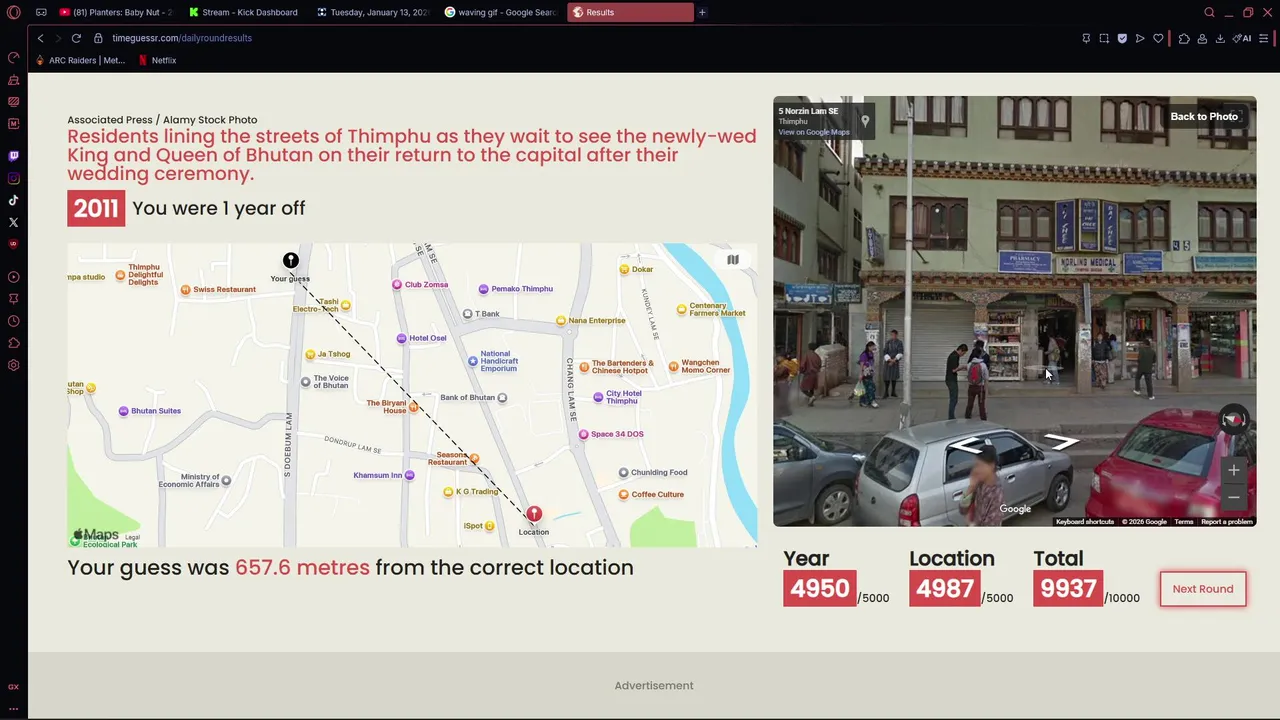Click the GX Mods icon in sidebar

[x=13, y=124]
